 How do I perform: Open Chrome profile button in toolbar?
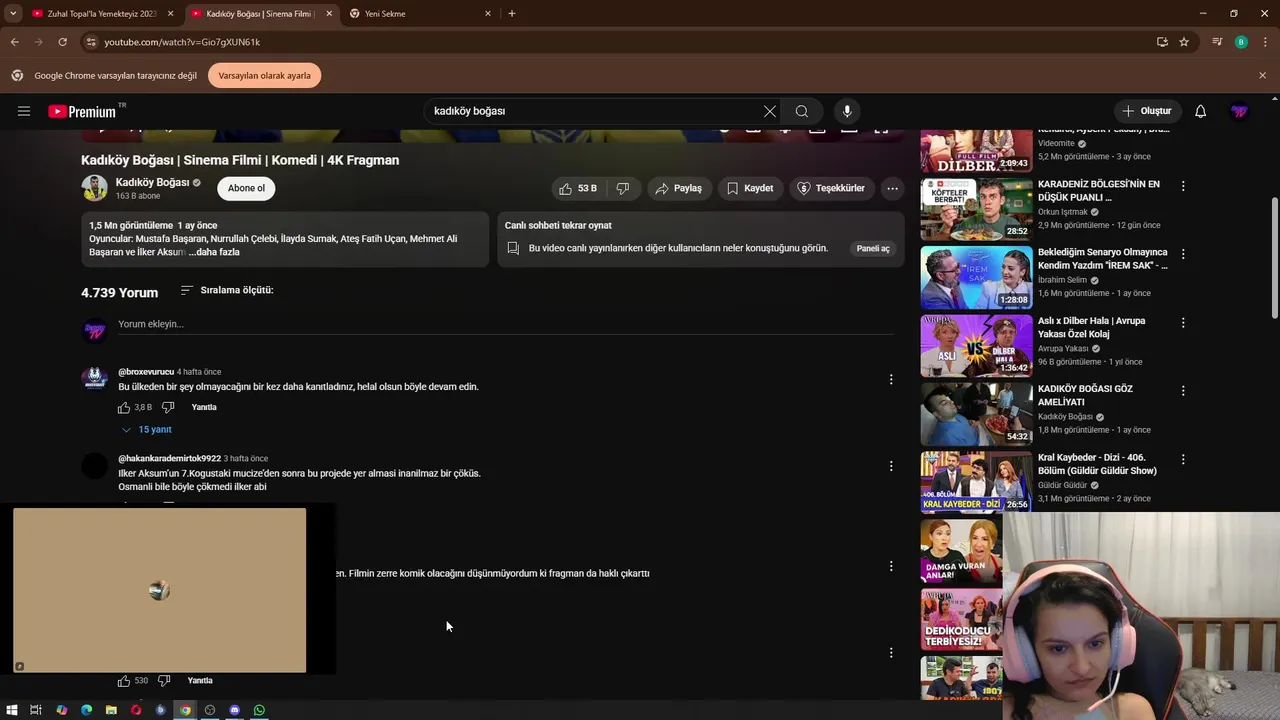1241,42
